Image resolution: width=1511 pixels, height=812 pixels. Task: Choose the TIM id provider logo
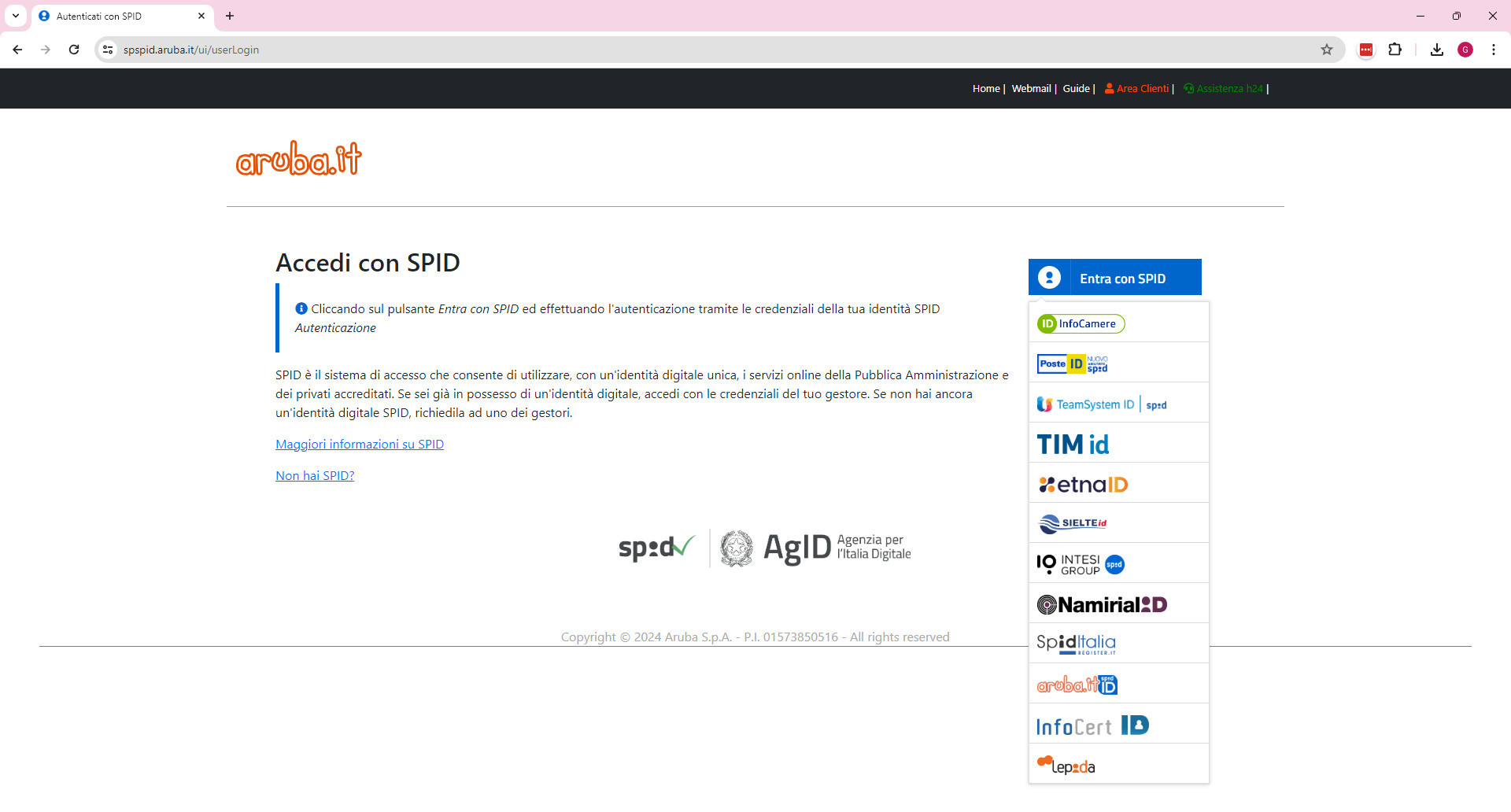pos(1073,445)
